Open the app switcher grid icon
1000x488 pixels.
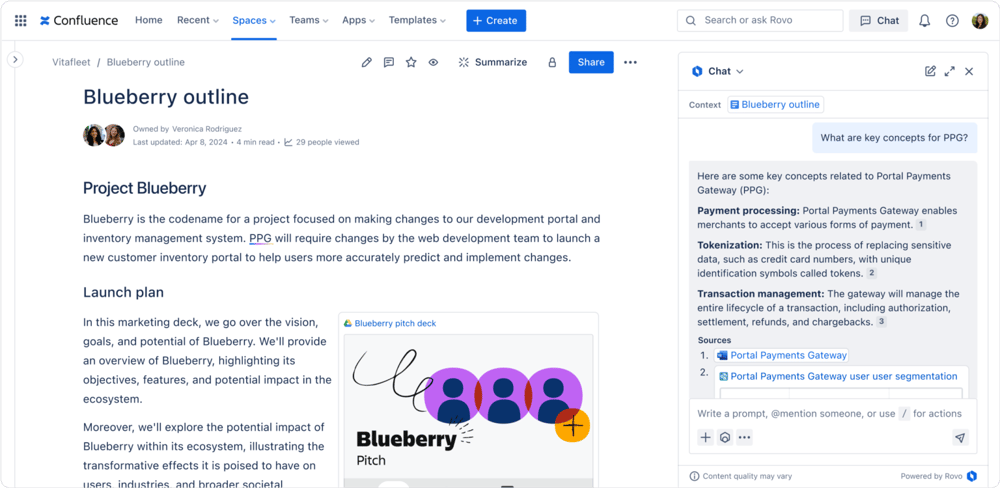pyautogui.click(x=20, y=20)
